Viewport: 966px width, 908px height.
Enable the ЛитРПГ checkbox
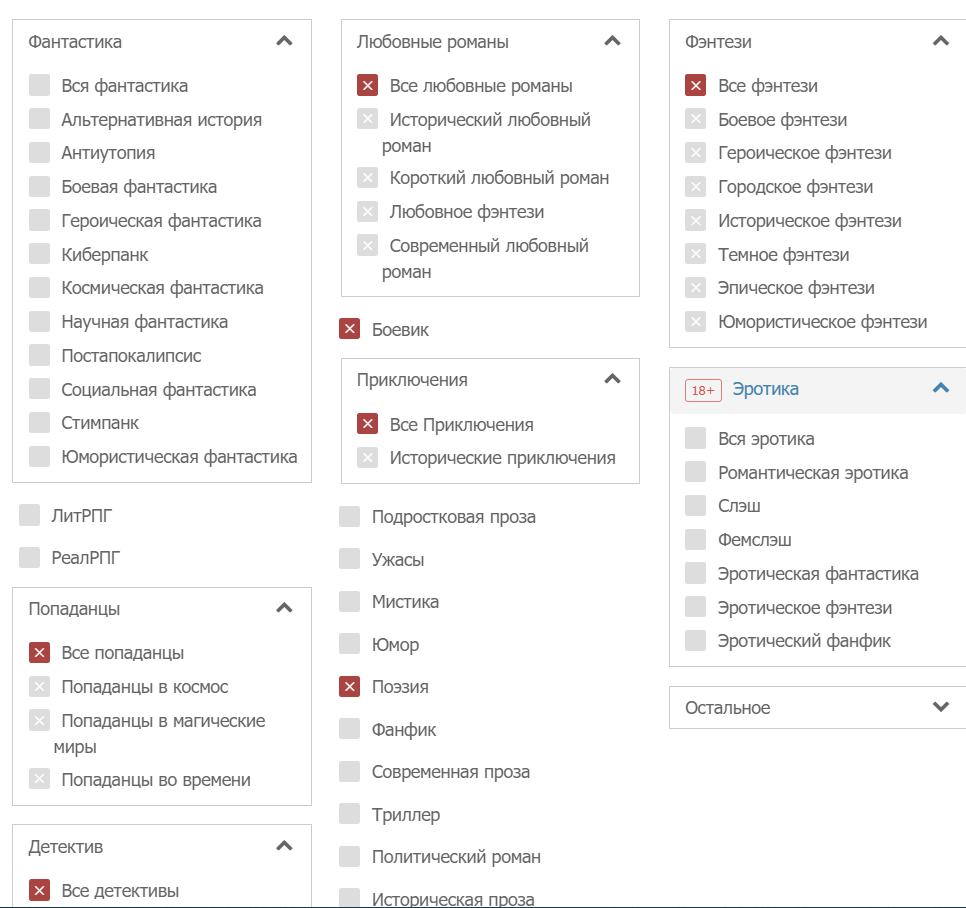tap(29, 515)
